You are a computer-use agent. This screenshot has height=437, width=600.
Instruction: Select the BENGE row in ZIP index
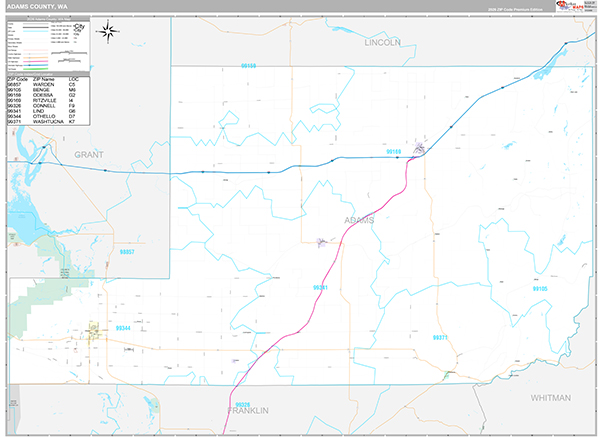coord(48,90)
